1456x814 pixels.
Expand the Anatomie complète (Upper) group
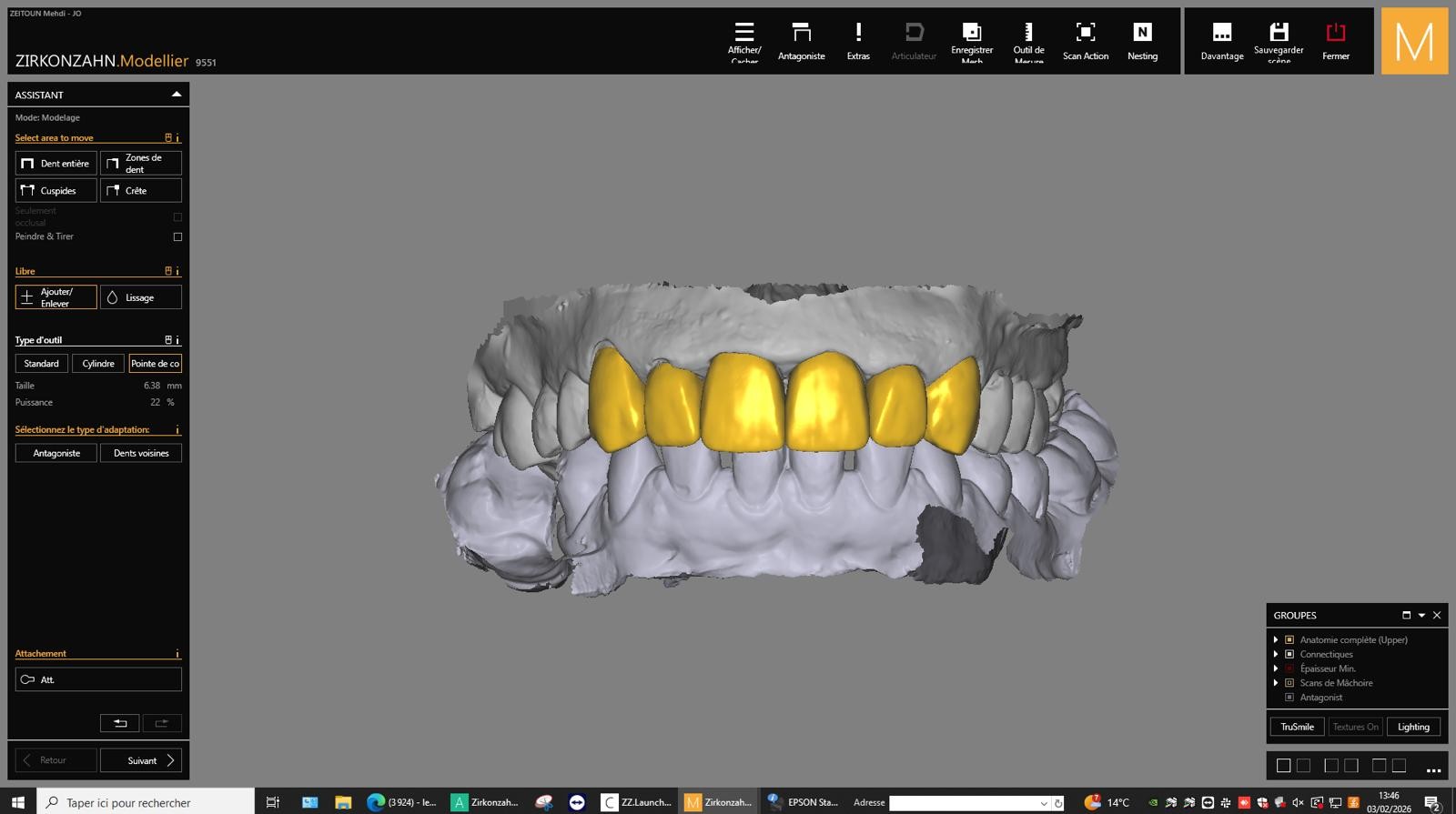tap(1276, 640)
